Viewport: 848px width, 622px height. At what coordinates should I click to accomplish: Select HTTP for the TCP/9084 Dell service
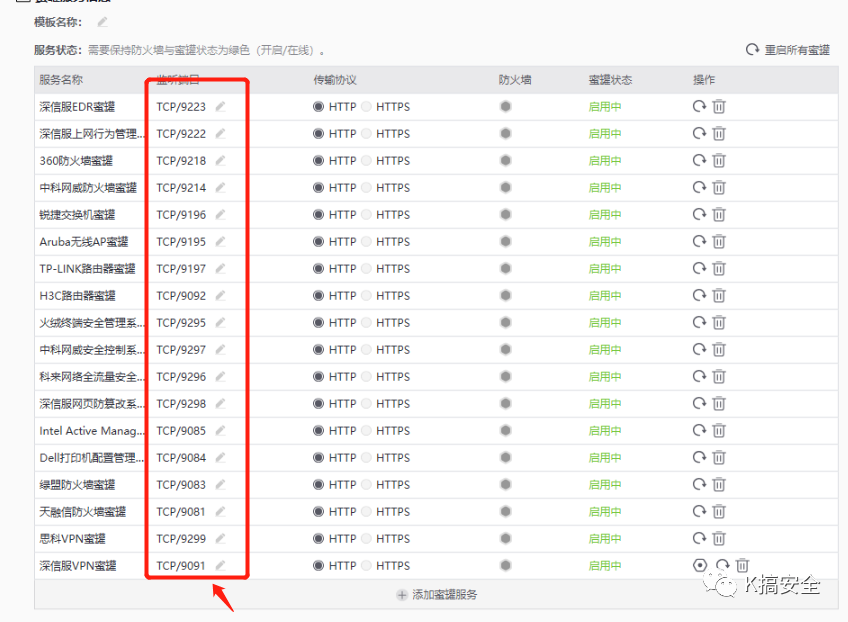tap(319, 458)
